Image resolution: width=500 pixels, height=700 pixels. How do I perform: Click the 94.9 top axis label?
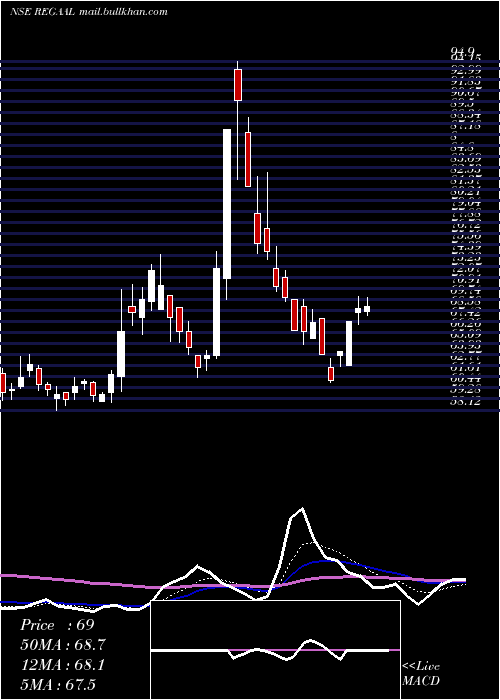pos(464,52)
